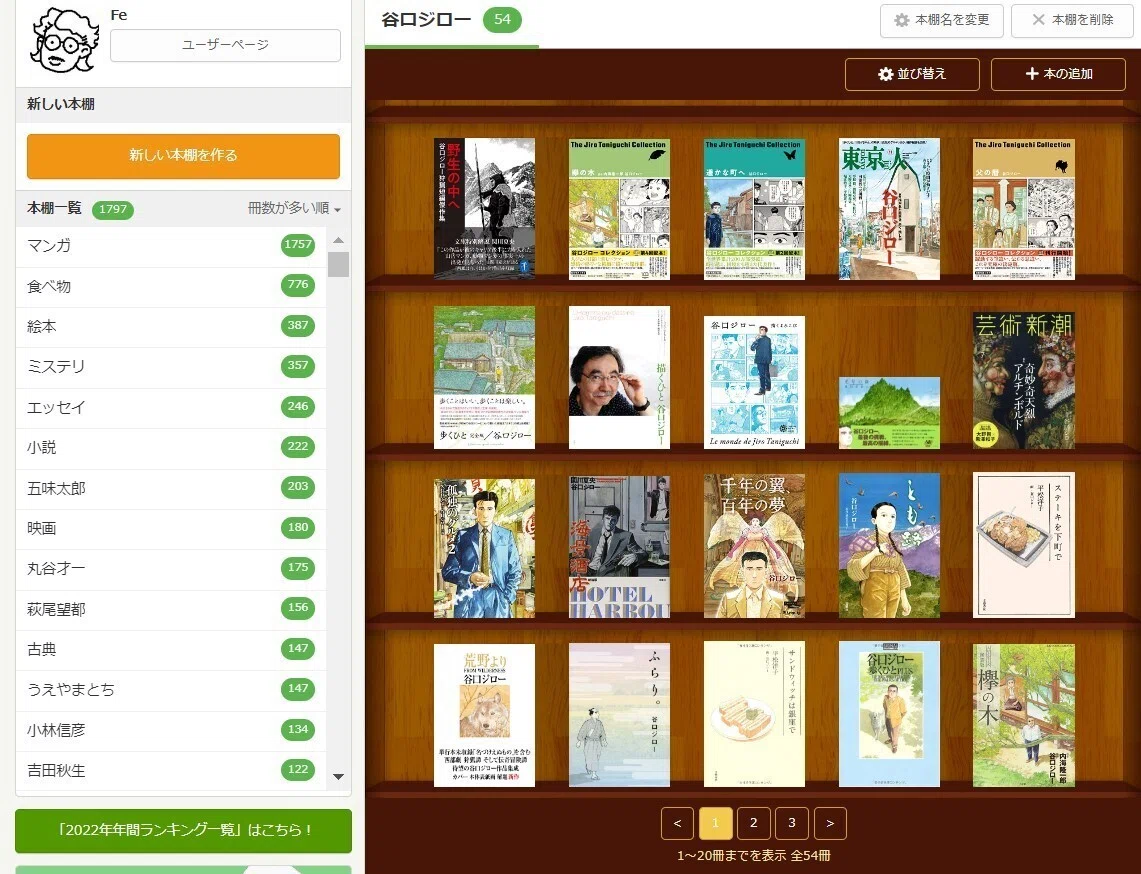The width and height of the screenshot is (1141, 874).
Task: Select the 食べ物 shelf
Action: click(x=171, y=287)
